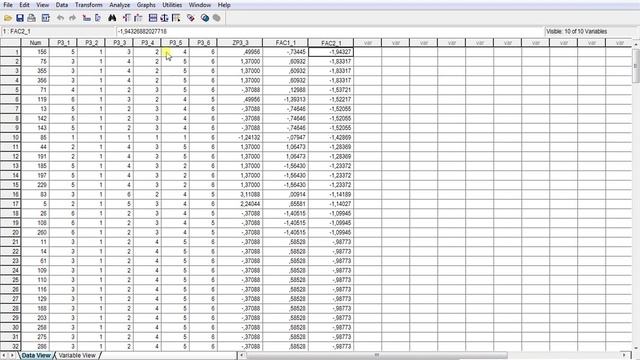Viewport: 640px width, 360px height.
Task: Open the Graphs menu
Action: click(146, 5)
